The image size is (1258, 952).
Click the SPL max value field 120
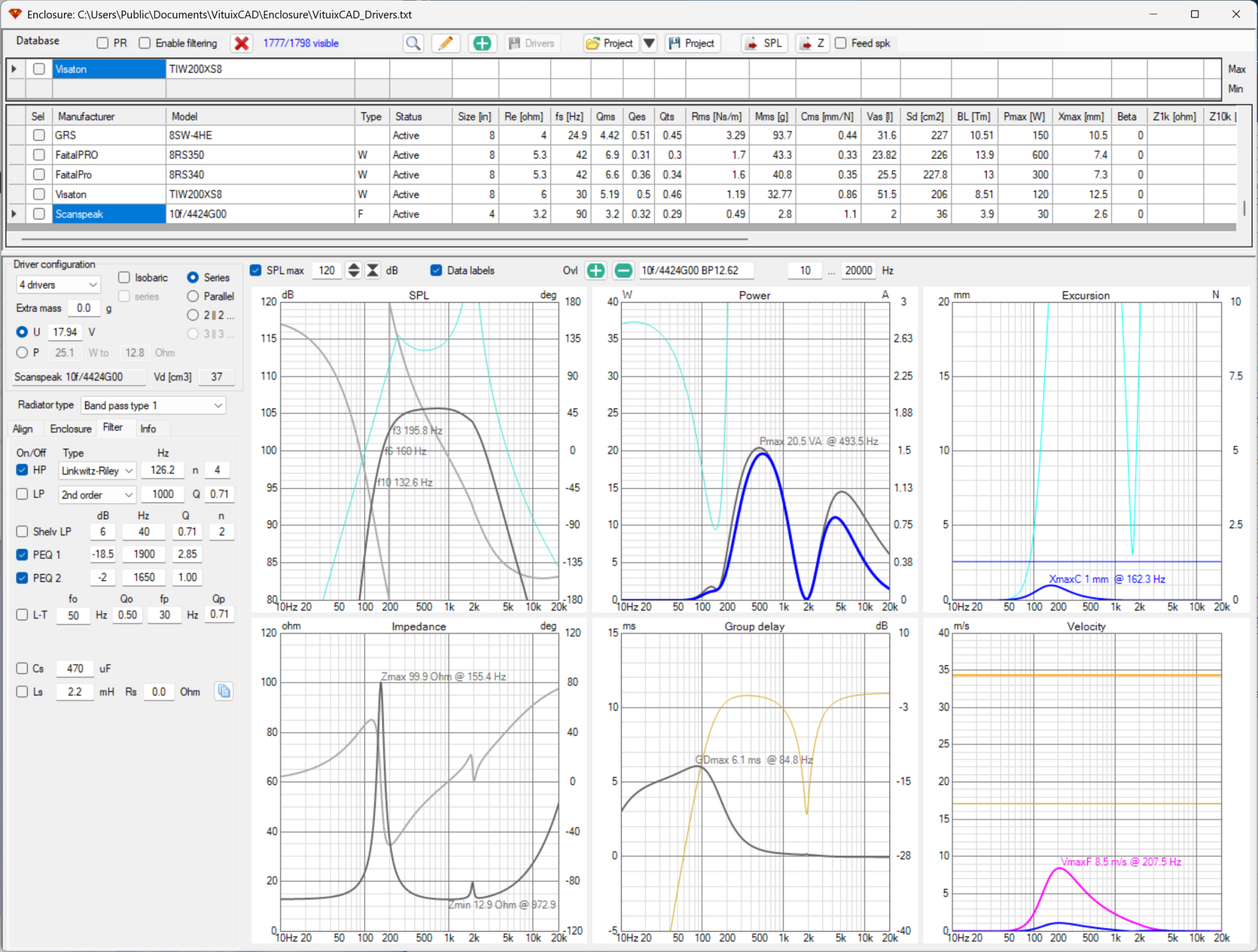327,271
